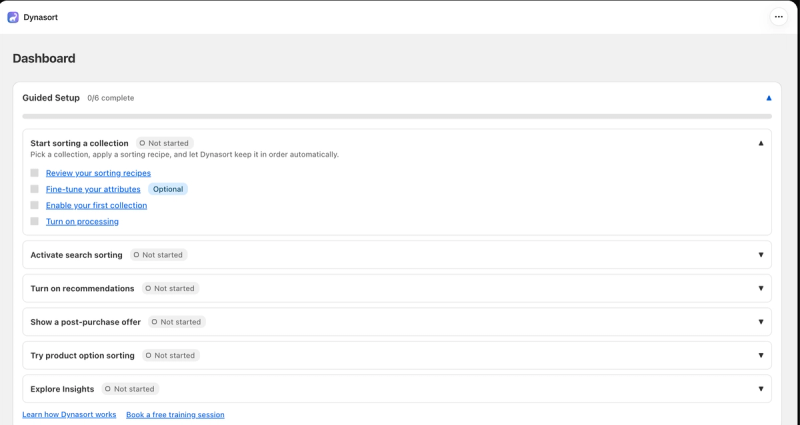Click the Activate search sorting title
This screenshot has width=800, height=425.
tap(77, 255)
